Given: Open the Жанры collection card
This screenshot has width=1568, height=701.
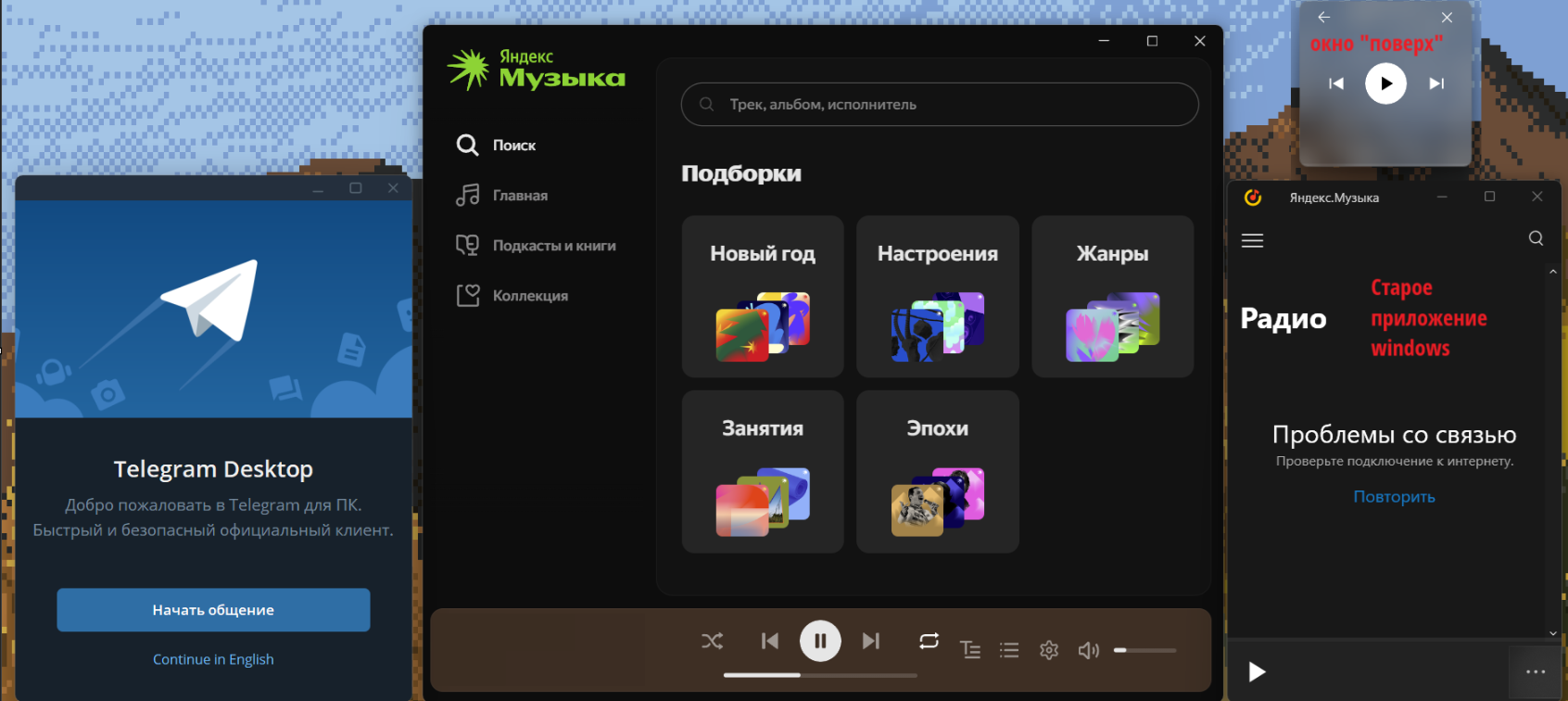Looking at the screenshot, I should 1113,297.
